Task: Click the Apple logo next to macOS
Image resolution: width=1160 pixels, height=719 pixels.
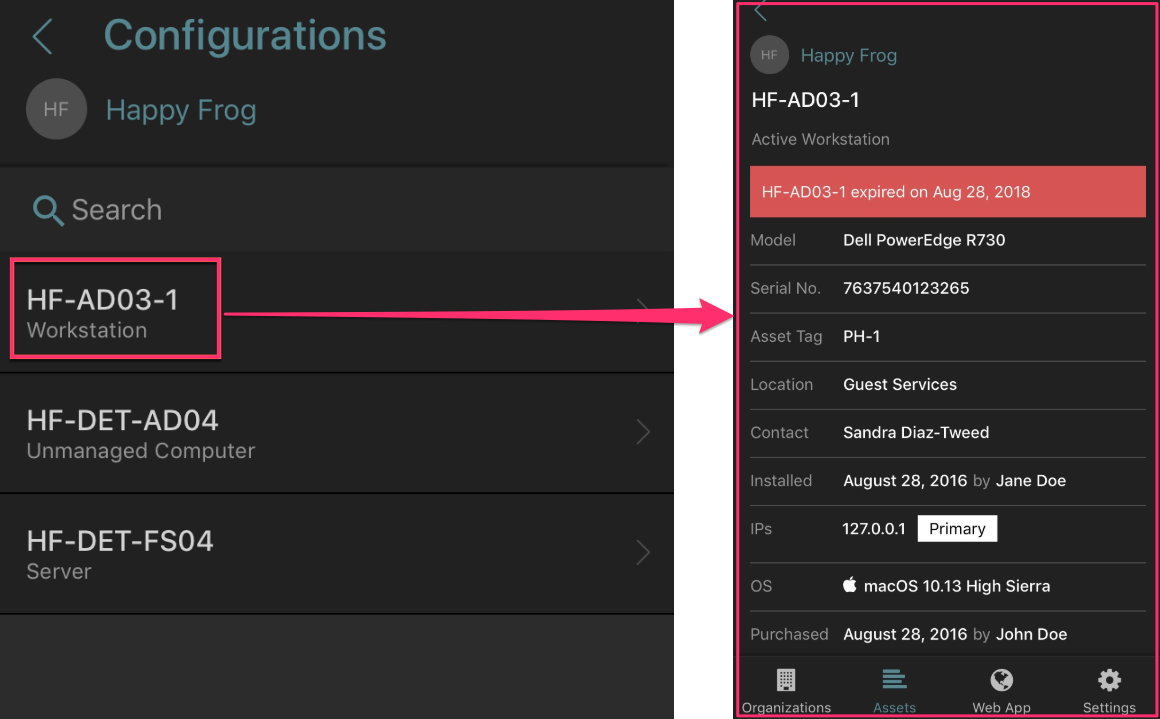Action: [x=850, y=585]
